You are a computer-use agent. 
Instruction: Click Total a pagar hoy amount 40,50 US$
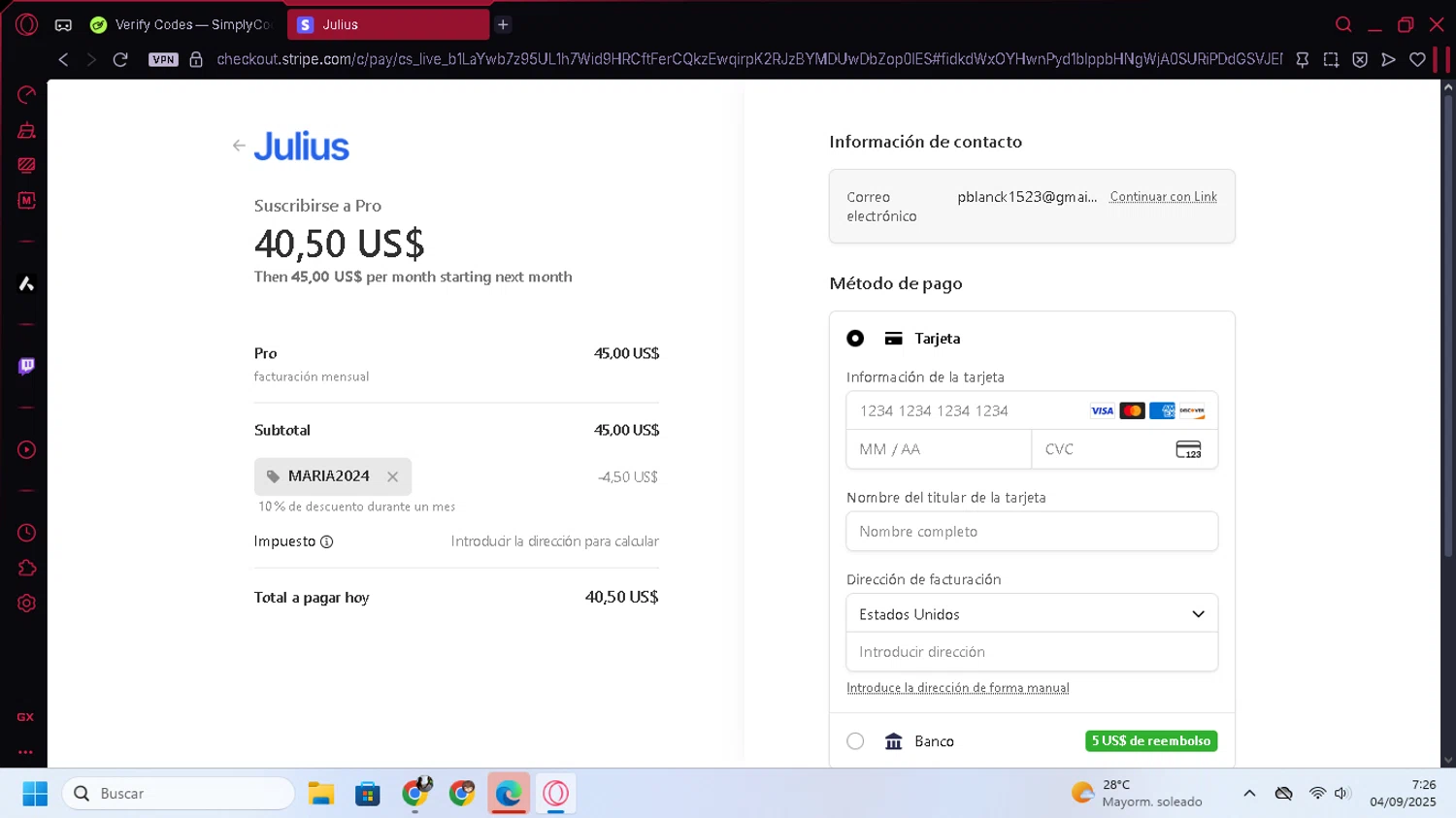[x=621, y=598]
